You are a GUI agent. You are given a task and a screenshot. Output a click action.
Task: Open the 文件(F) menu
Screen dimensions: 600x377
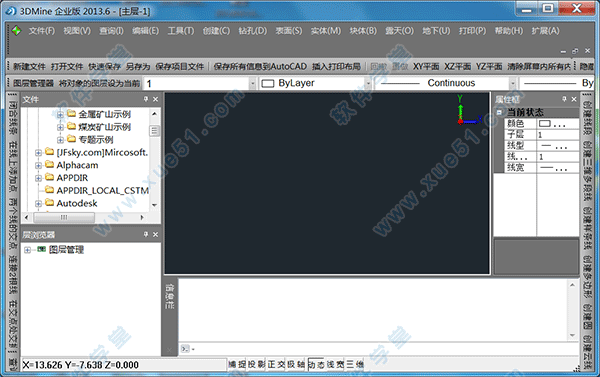click(x=41, y=31)
